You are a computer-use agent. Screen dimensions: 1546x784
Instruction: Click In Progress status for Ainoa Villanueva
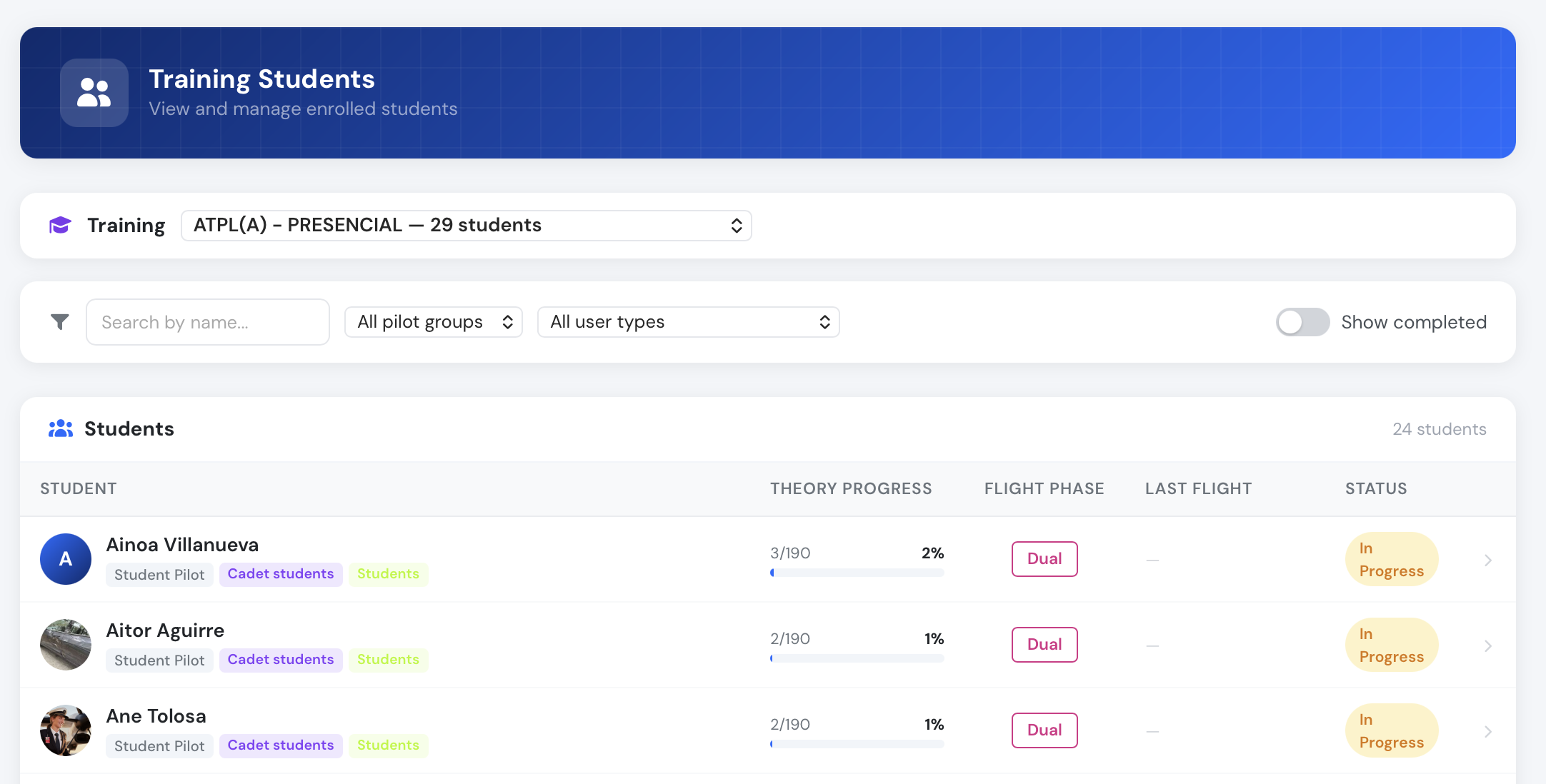1392,559
